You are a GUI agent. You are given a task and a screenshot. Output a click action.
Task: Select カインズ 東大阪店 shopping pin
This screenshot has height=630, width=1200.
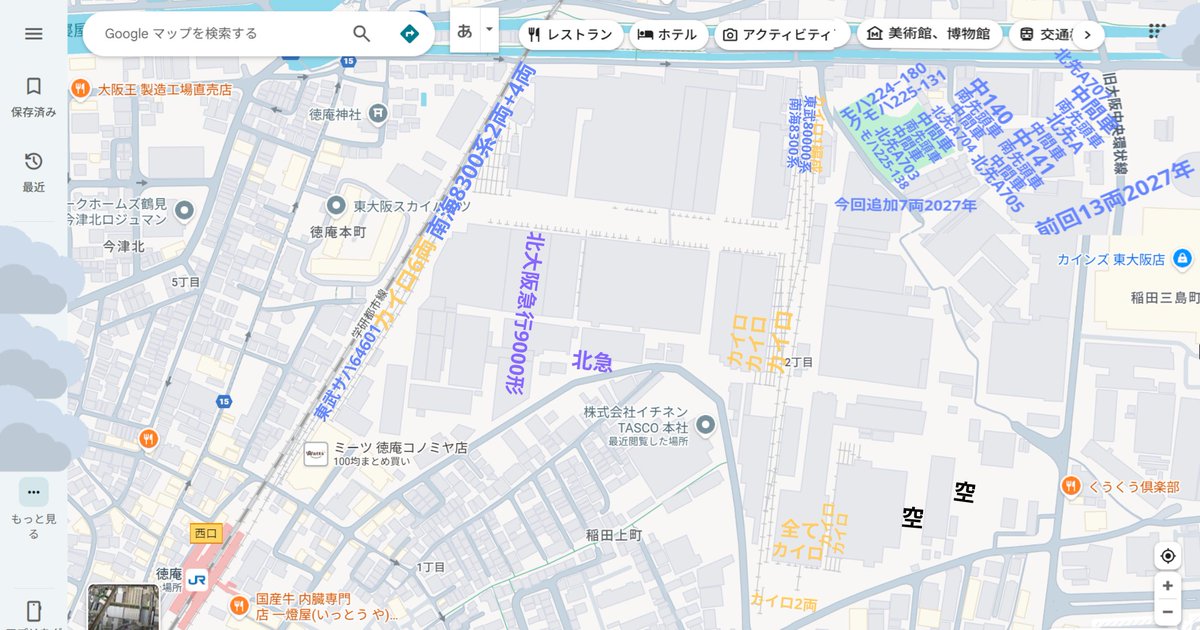point(1182,259)
